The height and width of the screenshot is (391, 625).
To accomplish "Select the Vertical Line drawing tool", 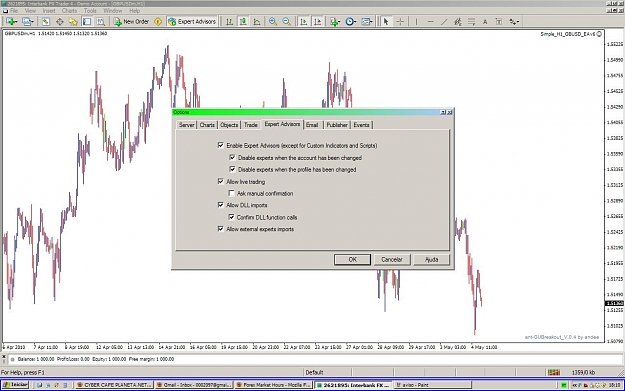I will click(416, 22).
